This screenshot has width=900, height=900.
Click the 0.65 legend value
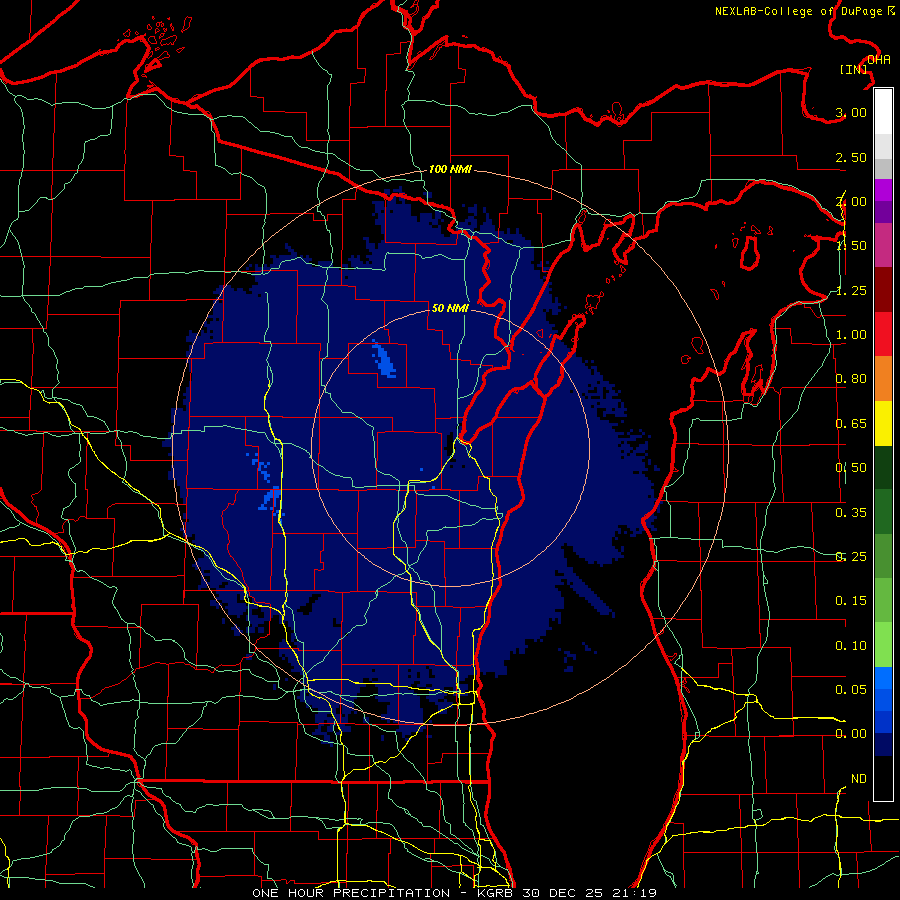851,424
